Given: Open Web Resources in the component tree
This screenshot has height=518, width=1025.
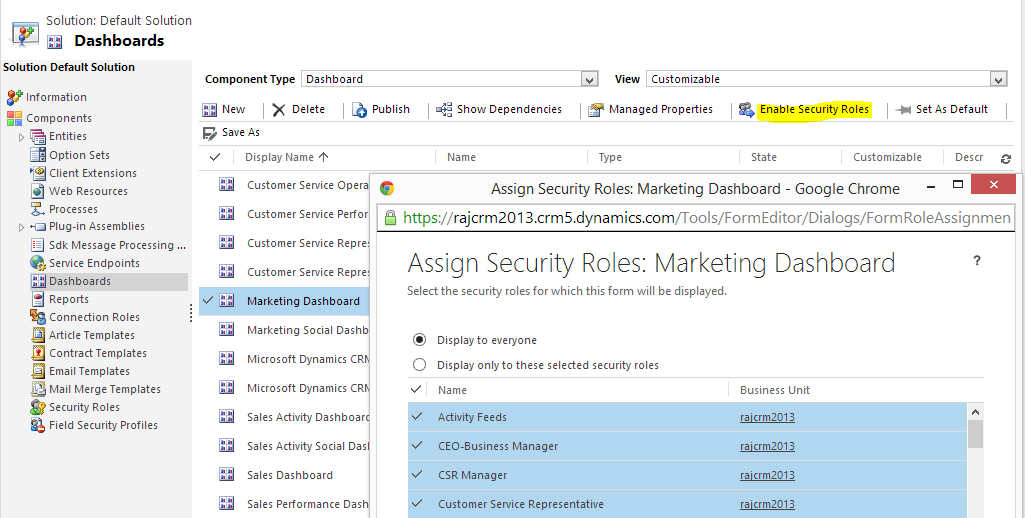Looking at the screenshot, I should coord(88,191).
